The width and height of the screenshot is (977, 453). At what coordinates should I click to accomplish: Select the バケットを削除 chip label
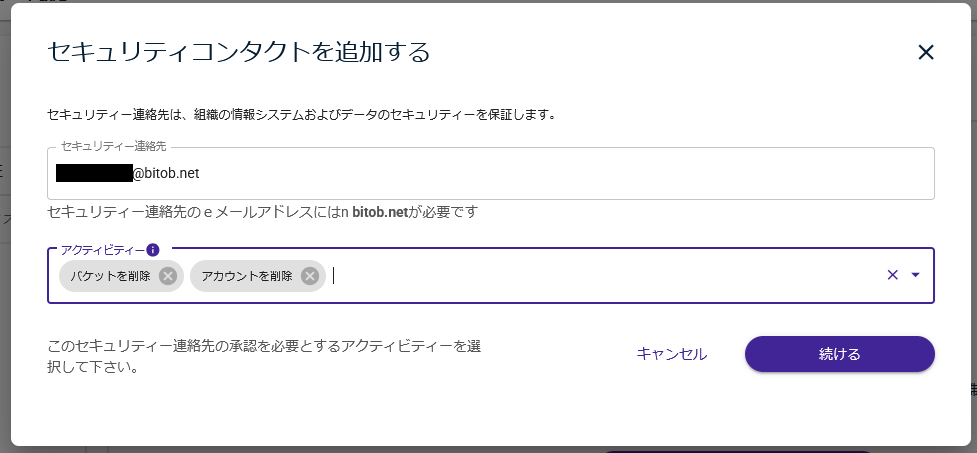[110, 276]
